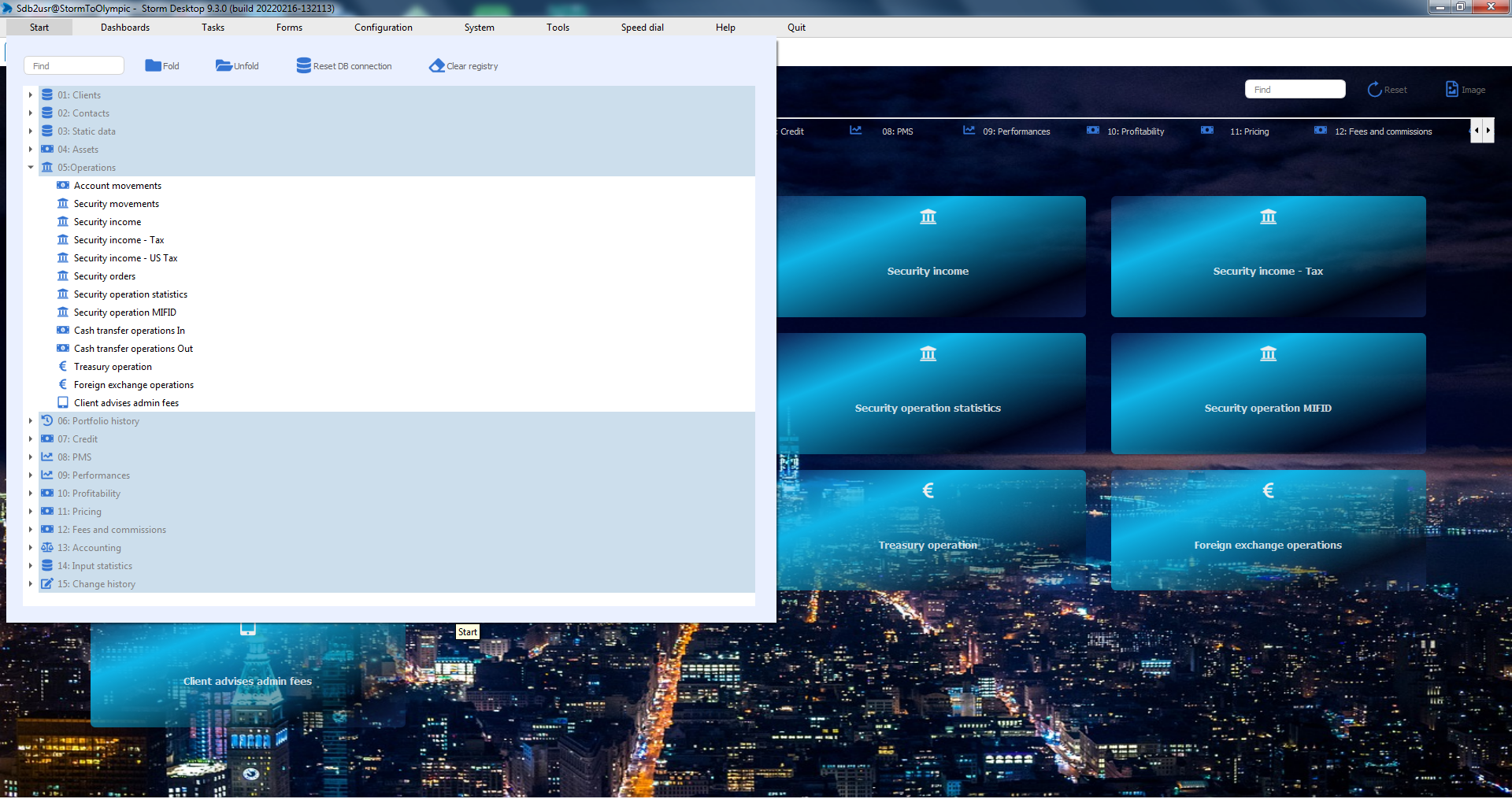Click the chart icon beside 08: PMS in tree
The height and width of the screenshot is (799, 1512).
(x=47, y=457)
